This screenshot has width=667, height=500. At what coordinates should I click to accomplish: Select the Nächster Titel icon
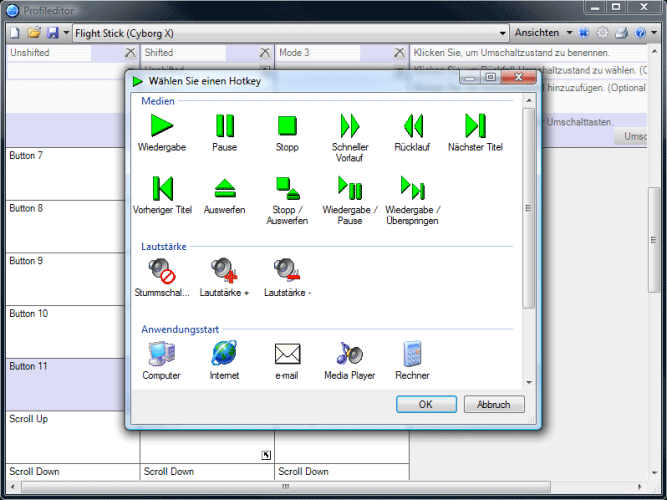click(x=476, y=126)
